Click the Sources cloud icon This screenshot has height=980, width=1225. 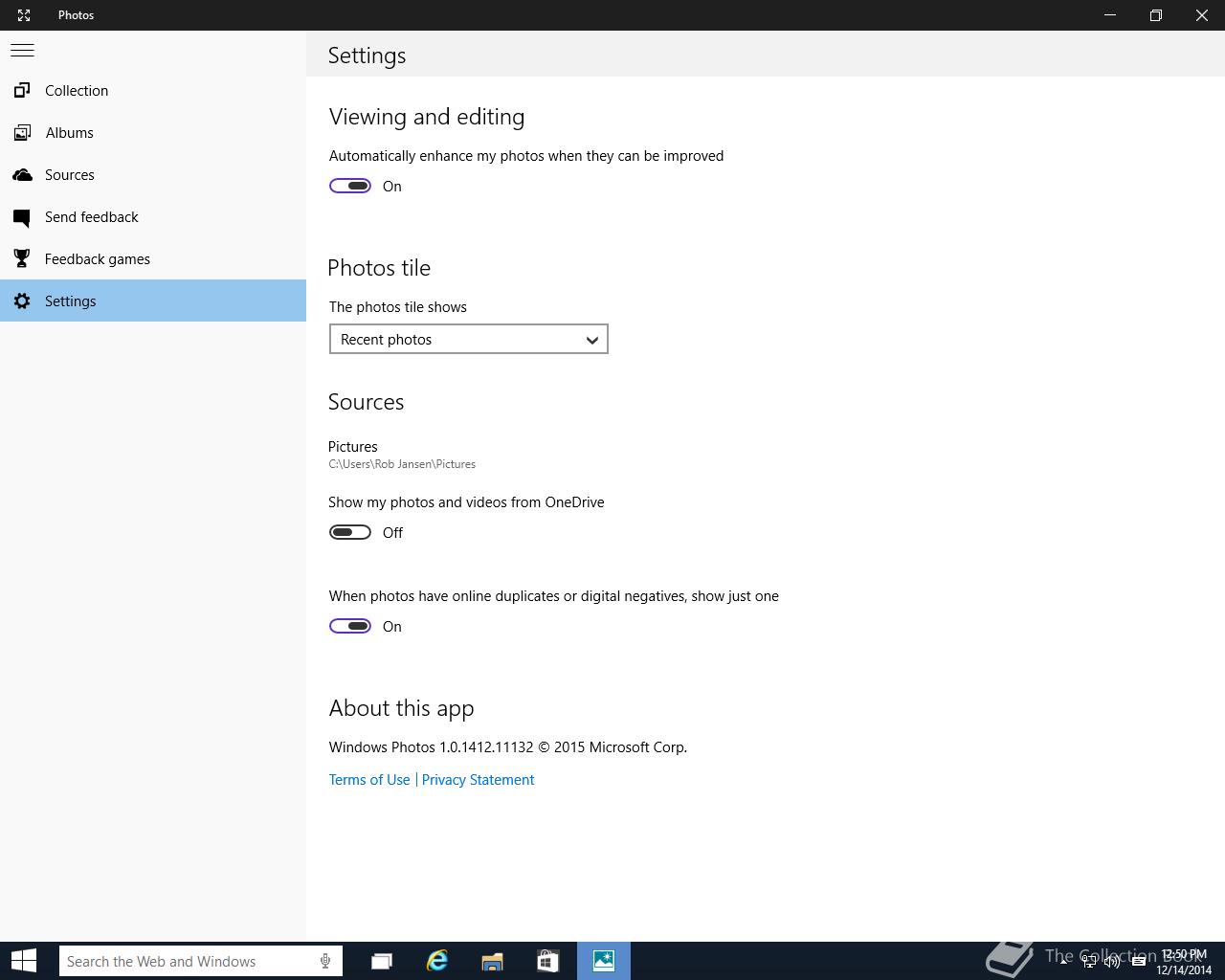tap(22, 175)
